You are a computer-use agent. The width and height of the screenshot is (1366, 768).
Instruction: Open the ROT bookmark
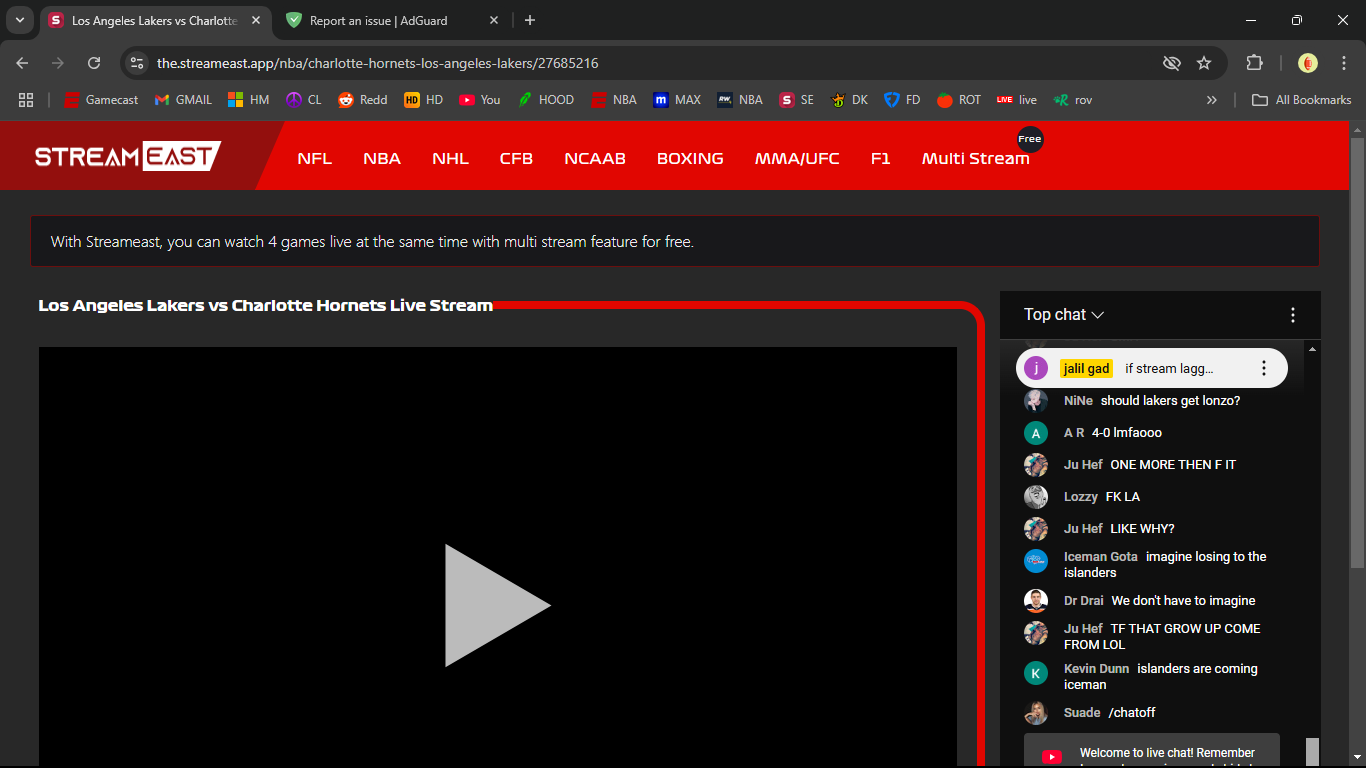tap(959, 100)
